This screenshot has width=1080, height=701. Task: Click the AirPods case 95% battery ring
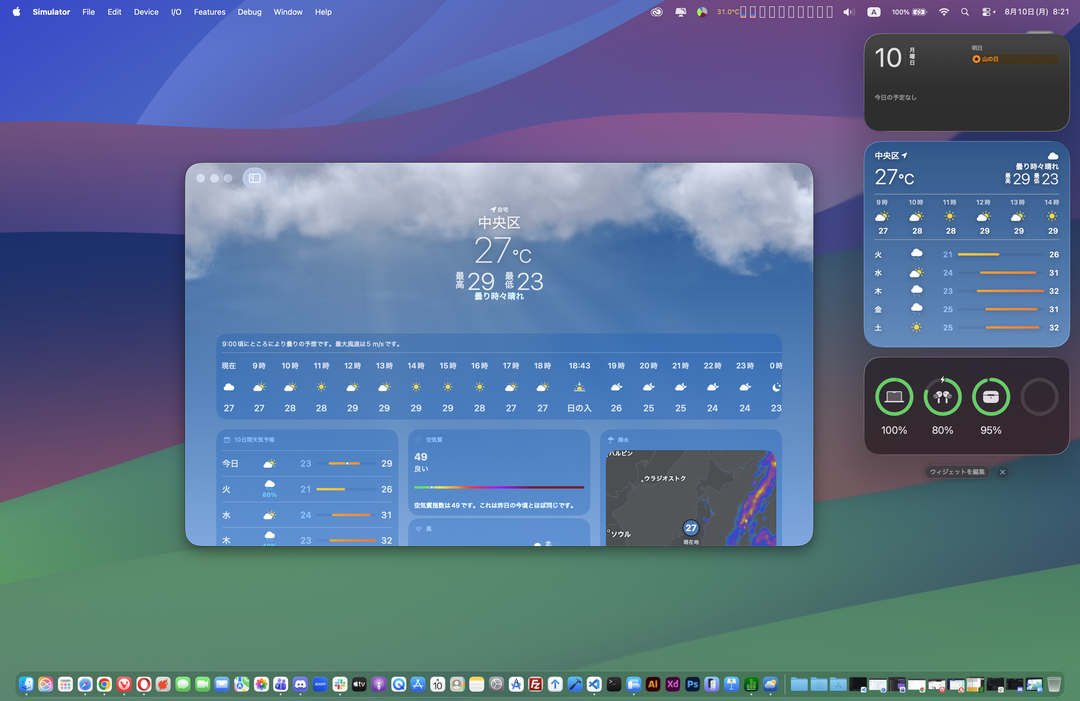[x=990, y=397]
